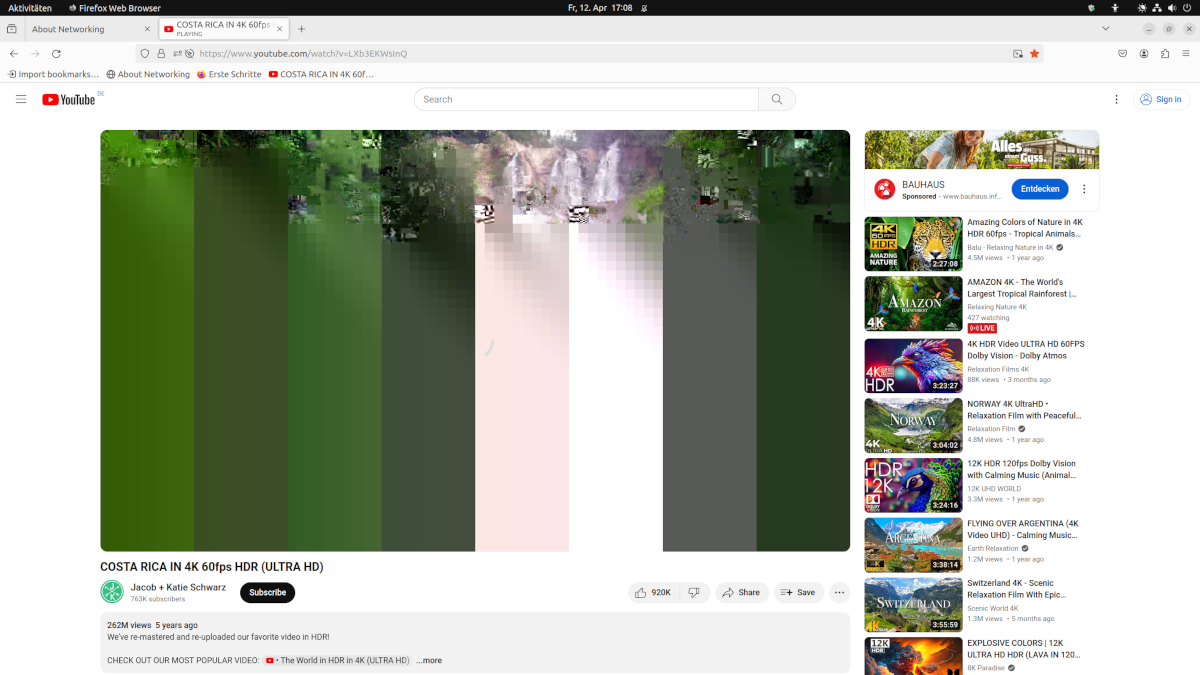Screen dimensions: 1200x675
Task: Click the Share button
Action: click(742, 593)
